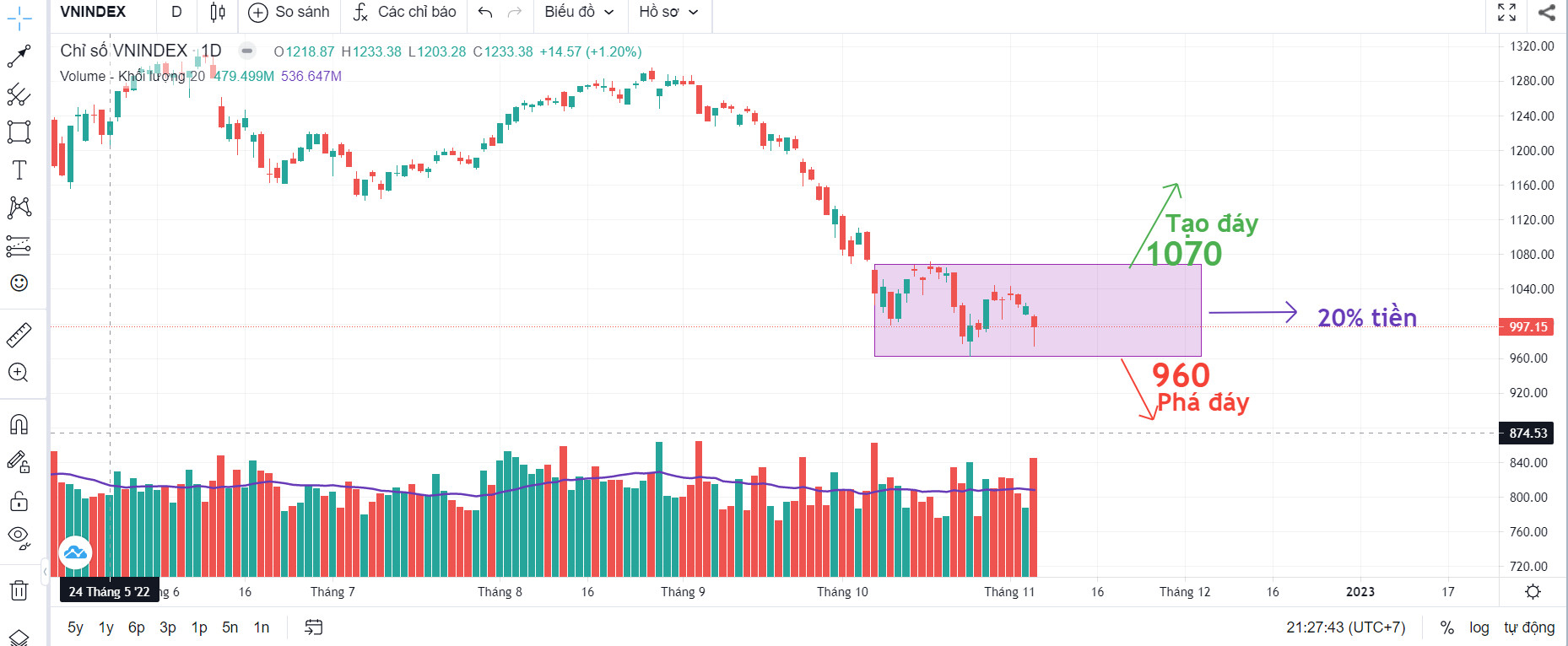Image resolution: width=1568 pixels, height=646 pixels.
Task: Toggle the magnet mode icon
Action: (19, 424)
